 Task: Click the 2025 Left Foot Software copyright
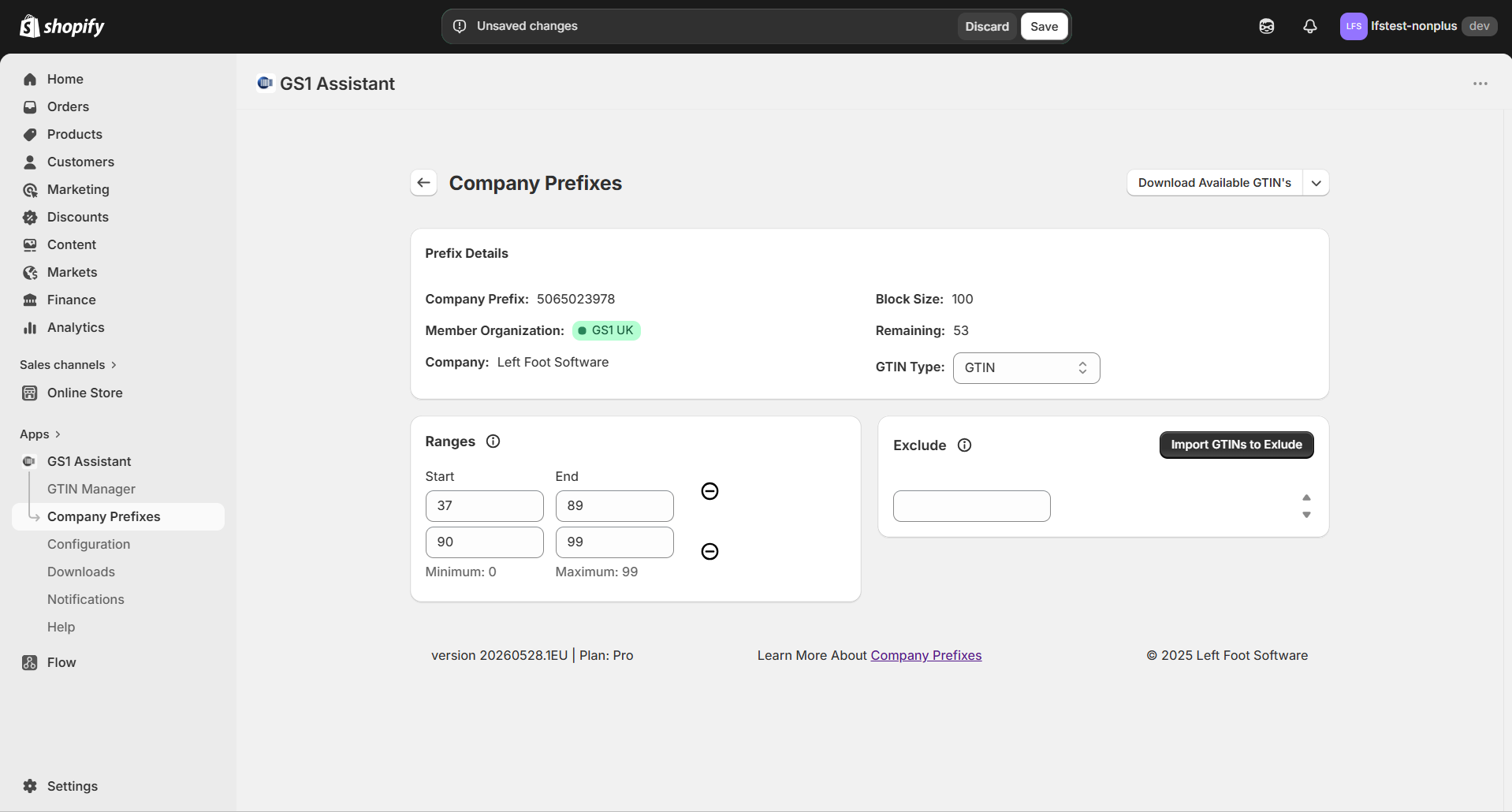click(1227, 655)
